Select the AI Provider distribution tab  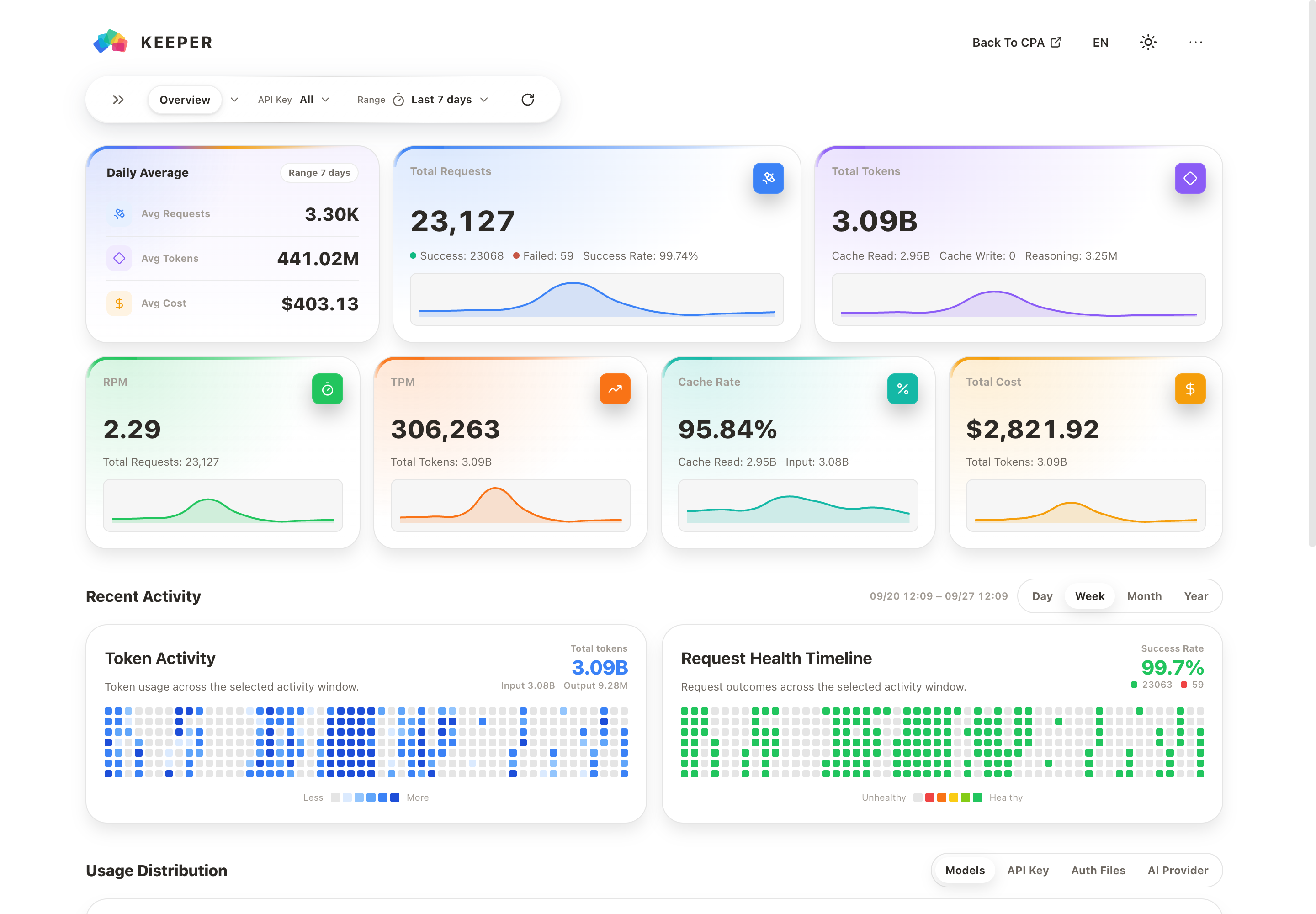click(x=1178, y=871)
